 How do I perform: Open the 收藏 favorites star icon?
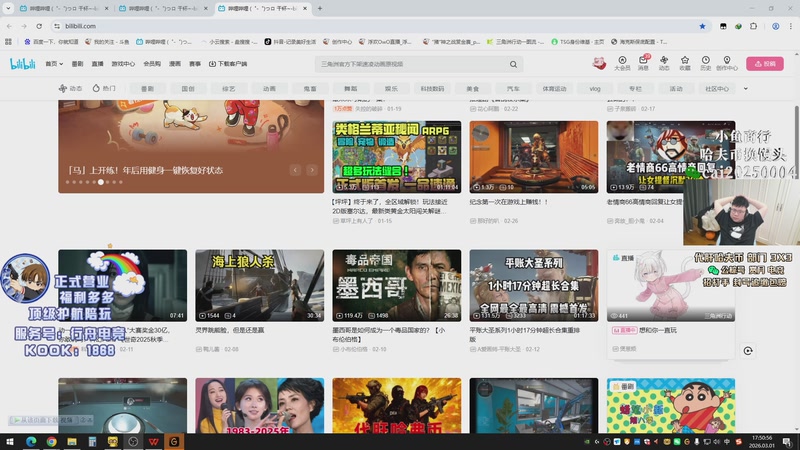(685, 63)
